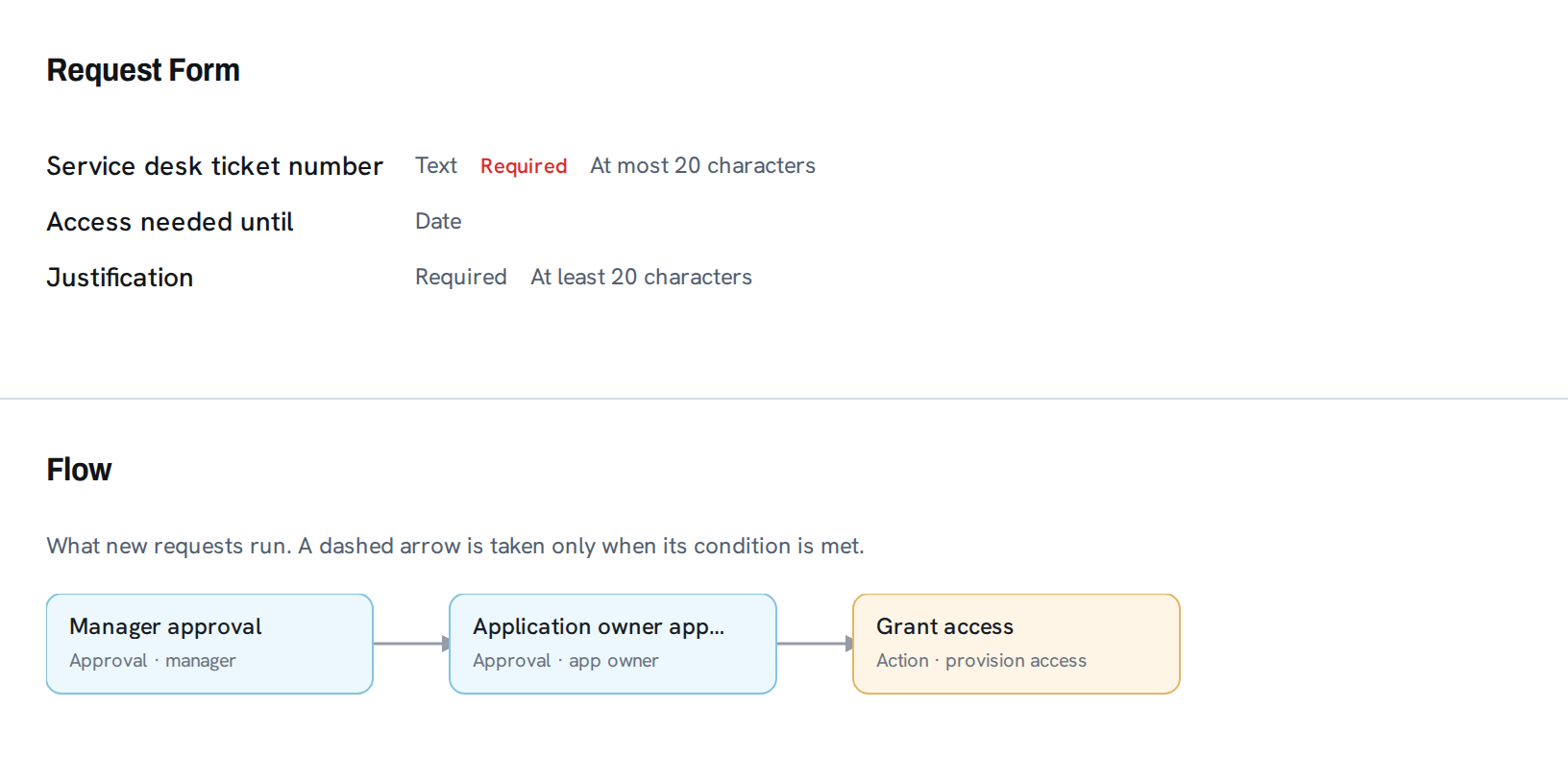Image resolution: width=1568 pixels, height=757 pixels.
Task: Select the "Service desk ticket number" field label
Action: (214, 166)
